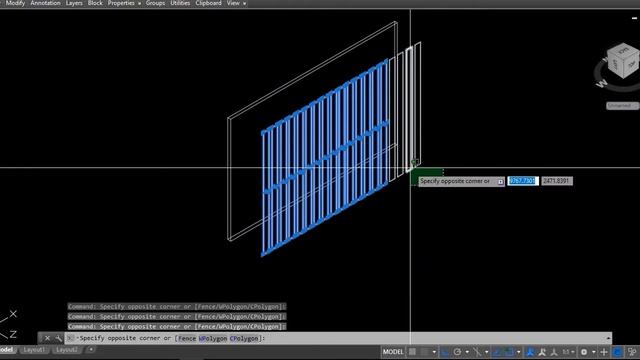
Task: Open object snap settings dropdown
Action: 518,352
